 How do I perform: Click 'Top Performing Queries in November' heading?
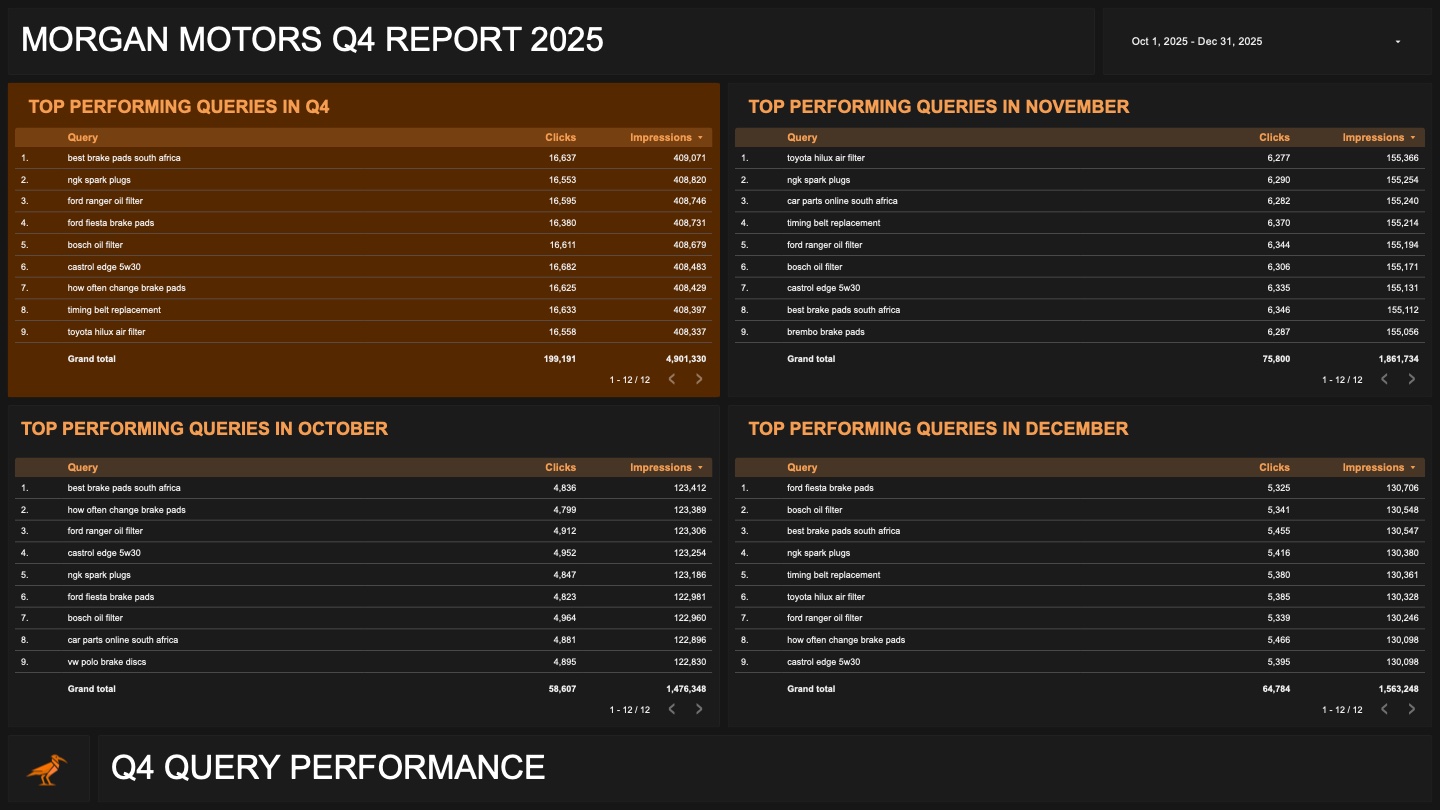pyautogui.click(x=939, y=107)
